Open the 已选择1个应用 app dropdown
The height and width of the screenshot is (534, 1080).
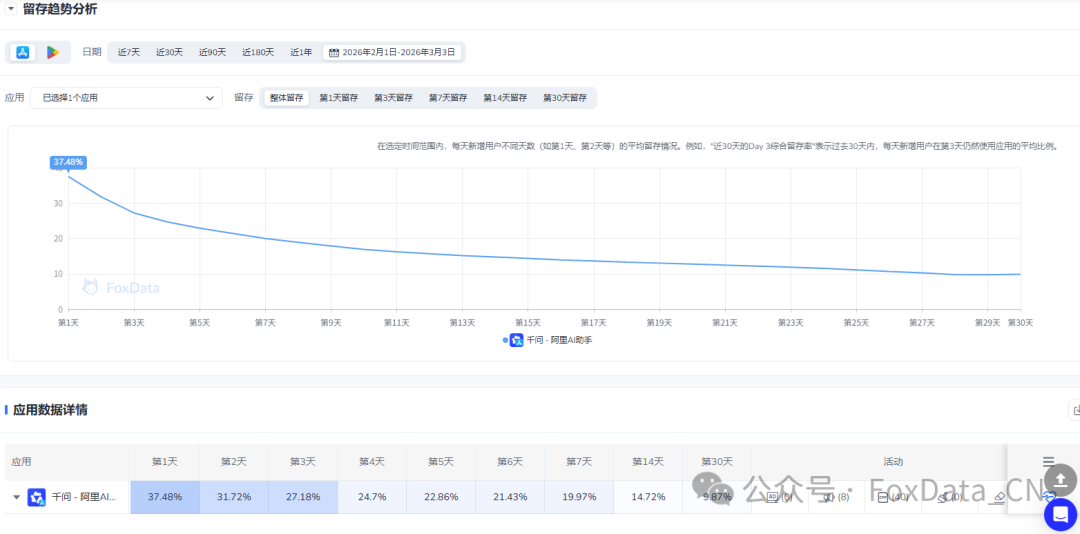point(126,98)
